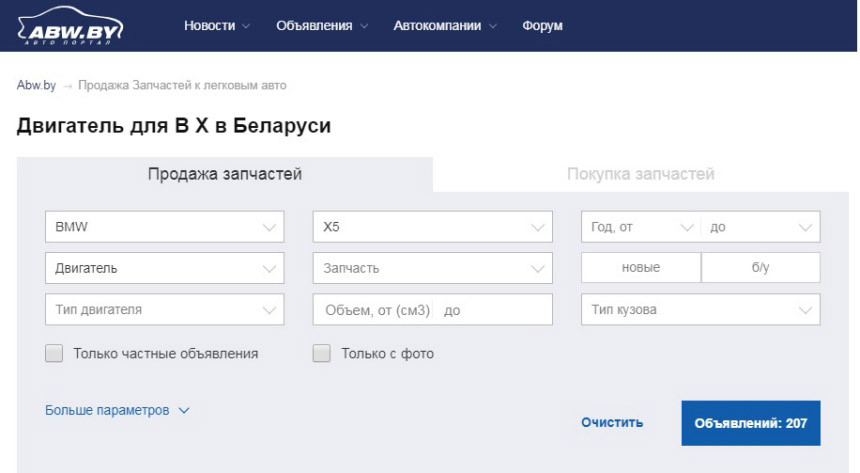Select the новые condition toggle
Image resolution: width=860 pixels, height=473 pixels.
(641, 268)
